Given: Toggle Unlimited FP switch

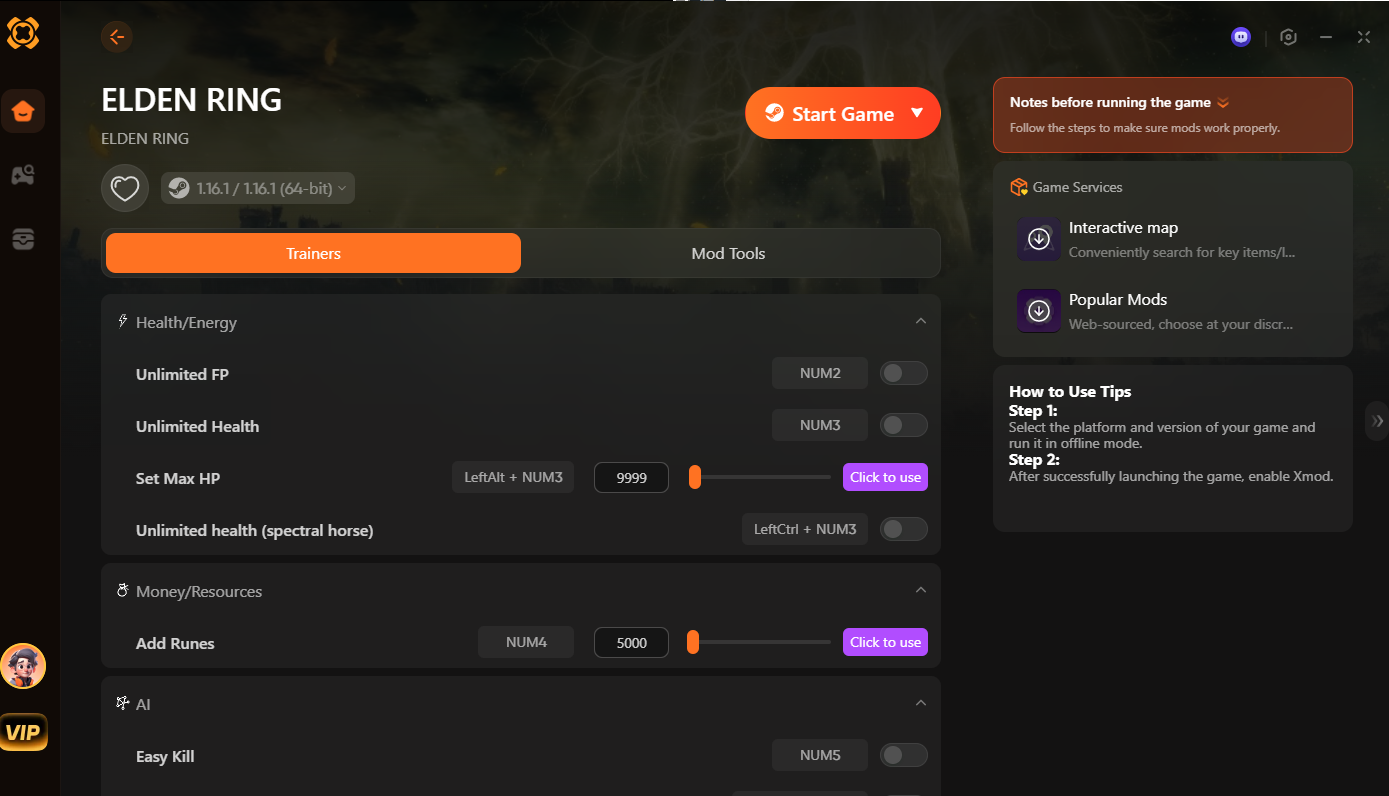Looking at the screenshot, I should coord(904,373).
